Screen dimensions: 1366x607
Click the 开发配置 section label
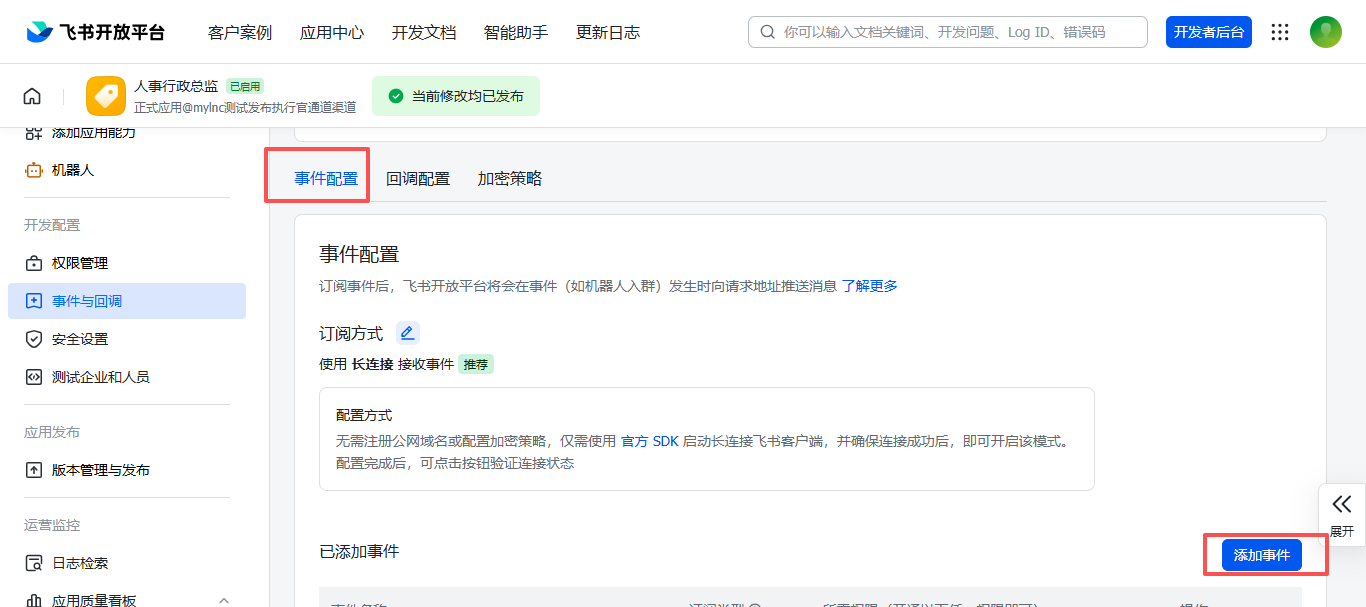coord(52,225)
